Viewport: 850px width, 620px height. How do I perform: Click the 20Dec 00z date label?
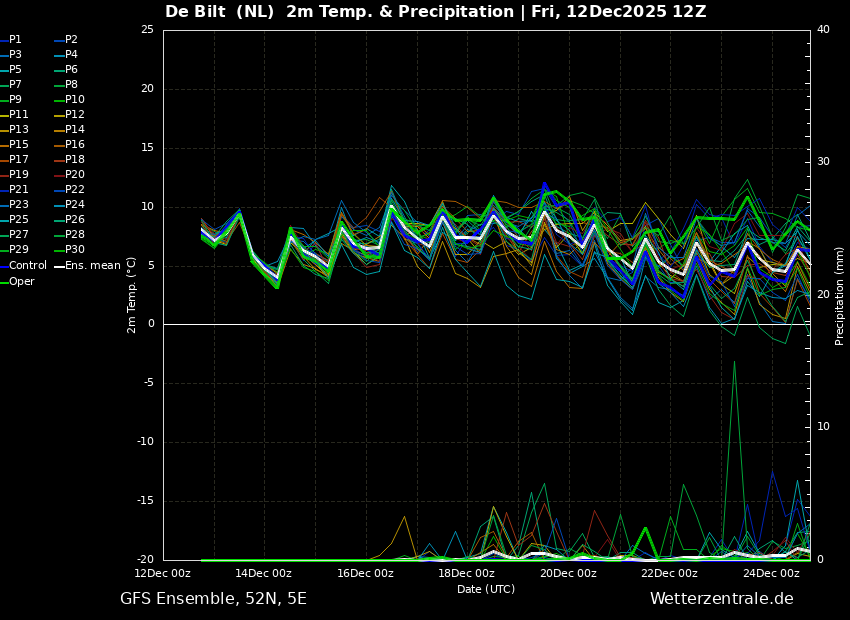coord(569,573)
